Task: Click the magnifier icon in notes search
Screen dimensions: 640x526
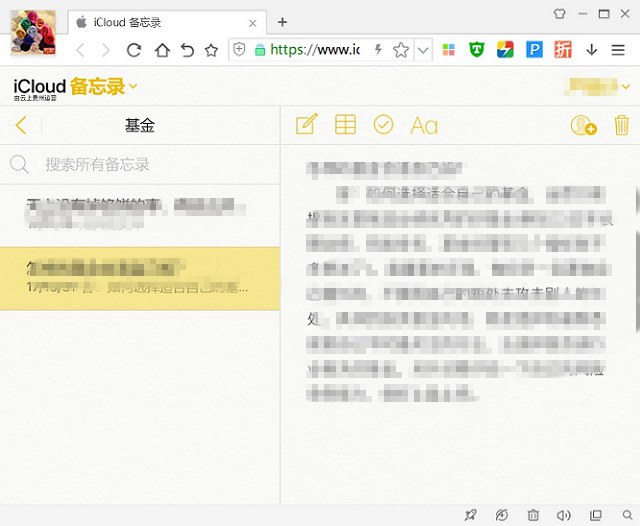Action: tap(19, 164)
